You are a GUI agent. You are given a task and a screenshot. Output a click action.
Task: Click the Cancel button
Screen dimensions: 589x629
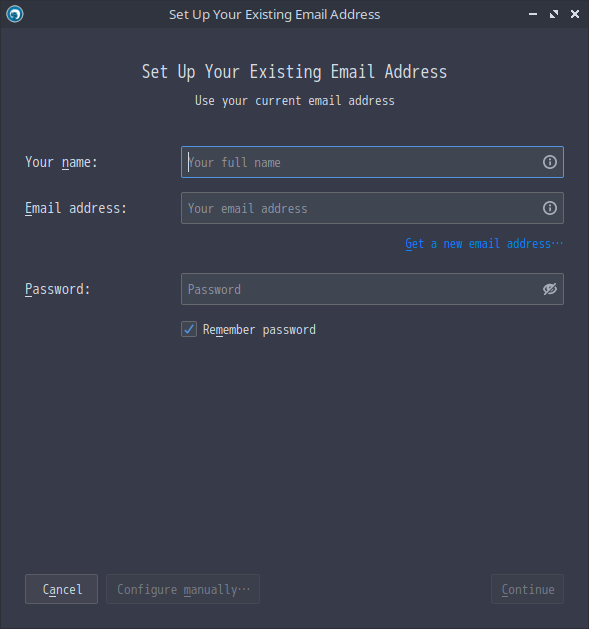point(61,589)
